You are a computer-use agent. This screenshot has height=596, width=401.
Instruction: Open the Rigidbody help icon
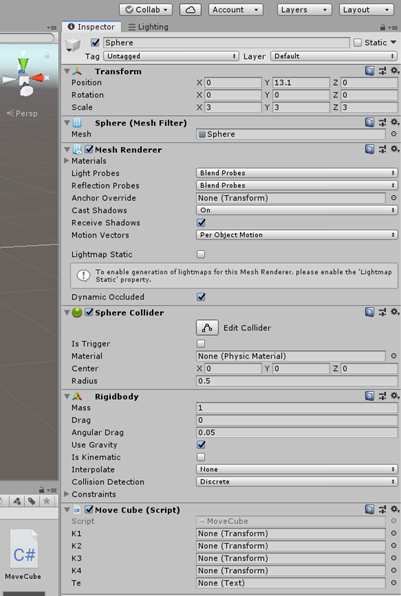(369, 396)
